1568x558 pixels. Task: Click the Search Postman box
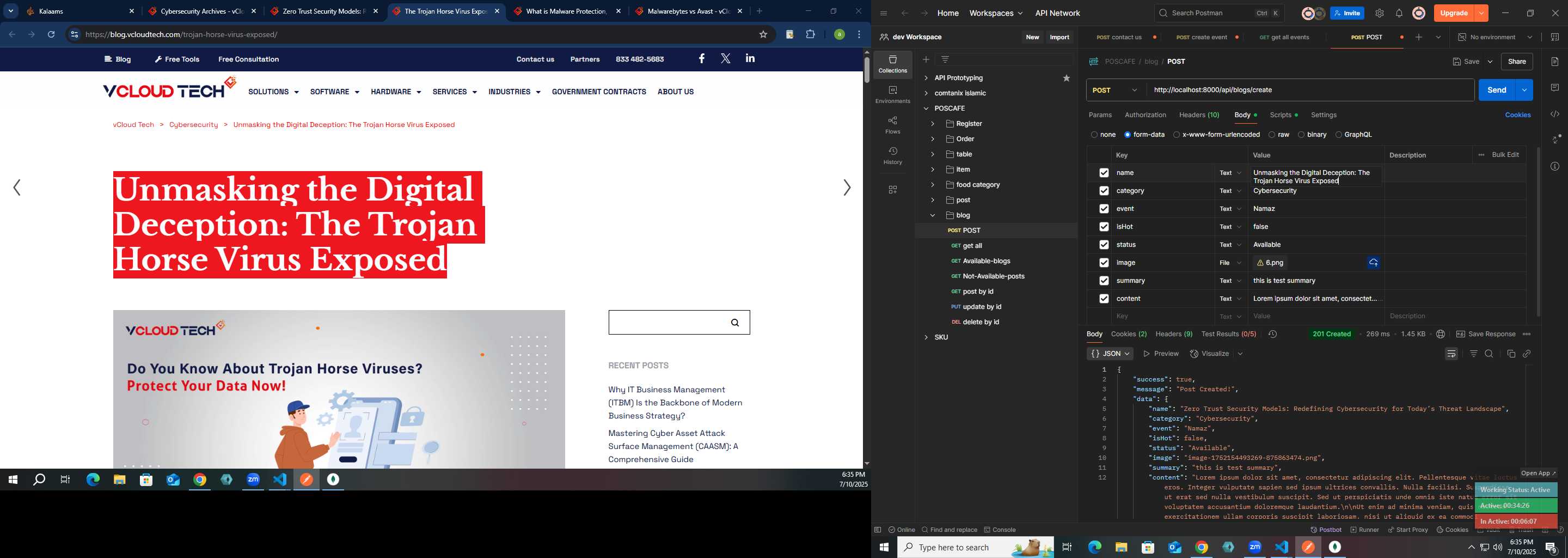click(1218, 14)
